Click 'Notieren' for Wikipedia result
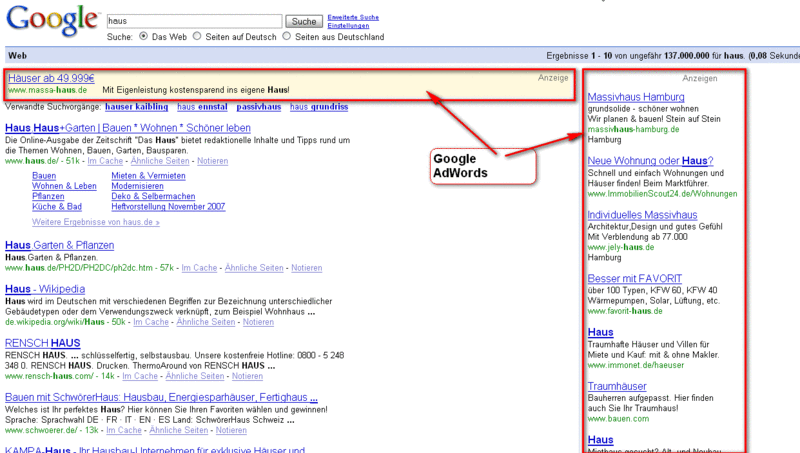 (258, 322)
